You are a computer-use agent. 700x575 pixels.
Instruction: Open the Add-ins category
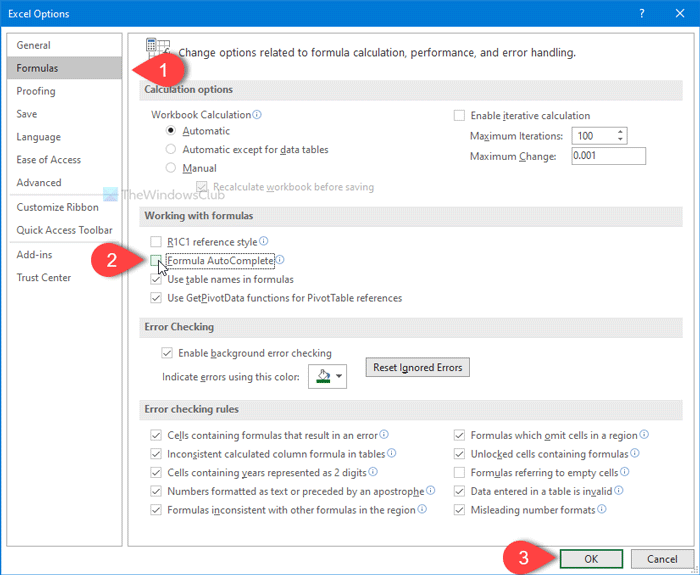click(64, 254)
